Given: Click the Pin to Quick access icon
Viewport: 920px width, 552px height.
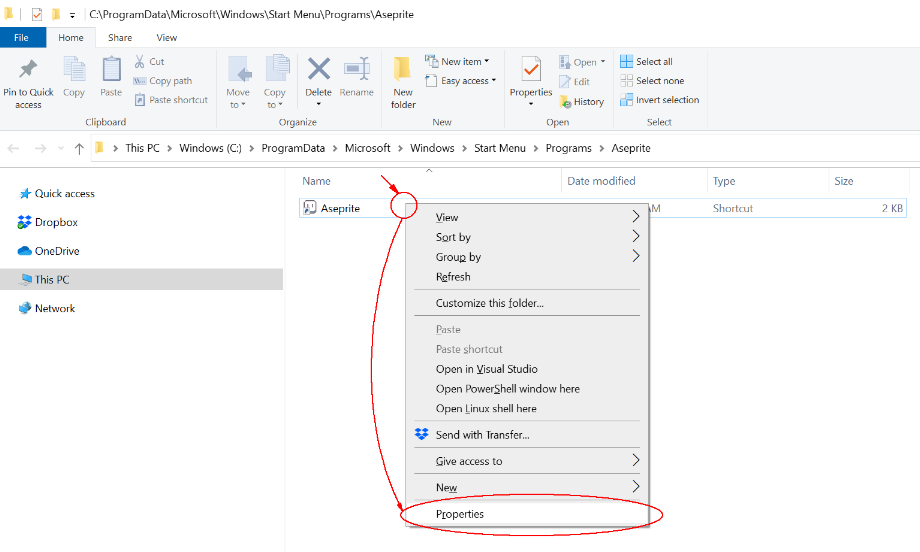Looking at the screenshot, I should point(28,70).
